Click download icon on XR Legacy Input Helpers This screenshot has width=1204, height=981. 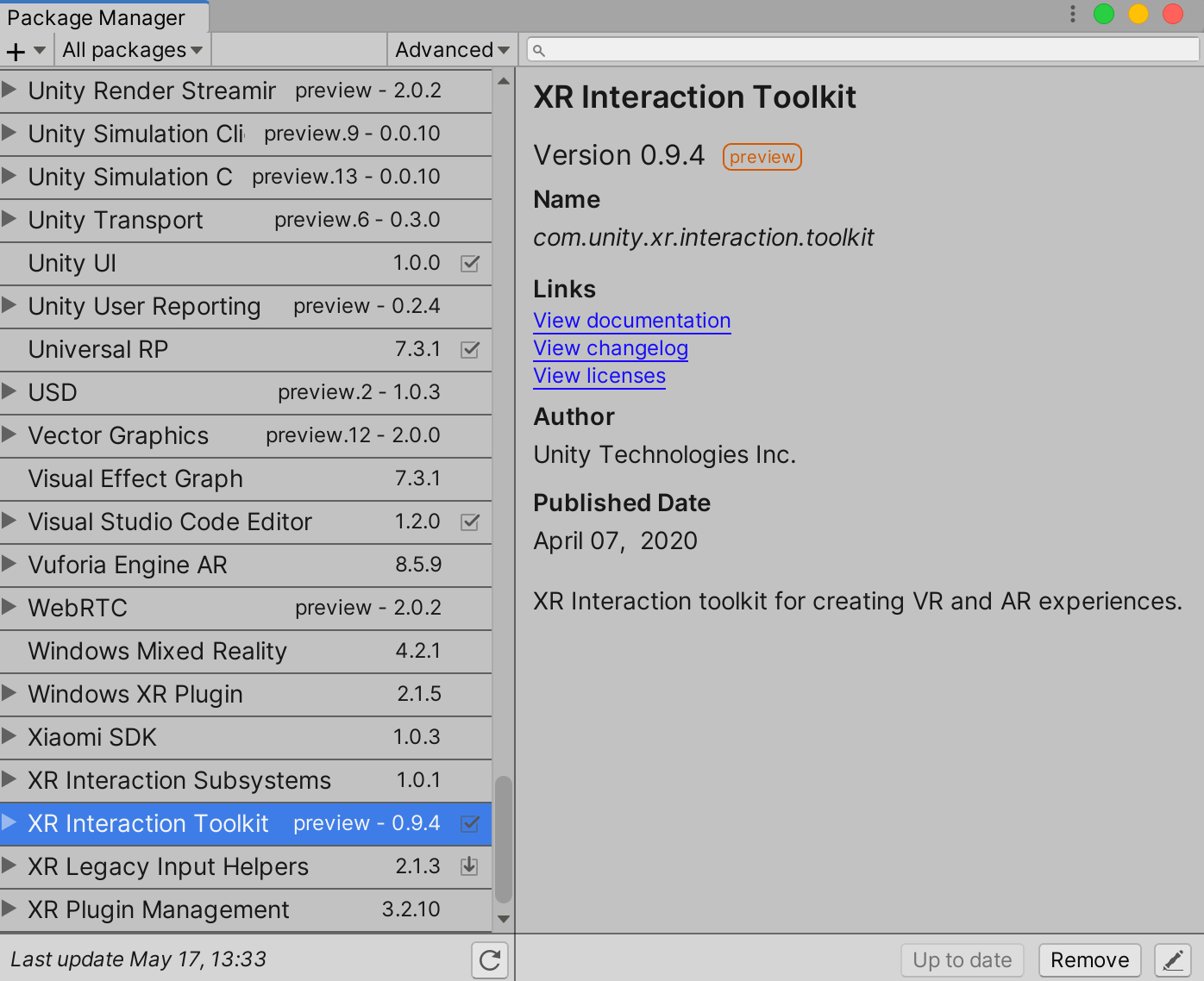coord(470,866)
